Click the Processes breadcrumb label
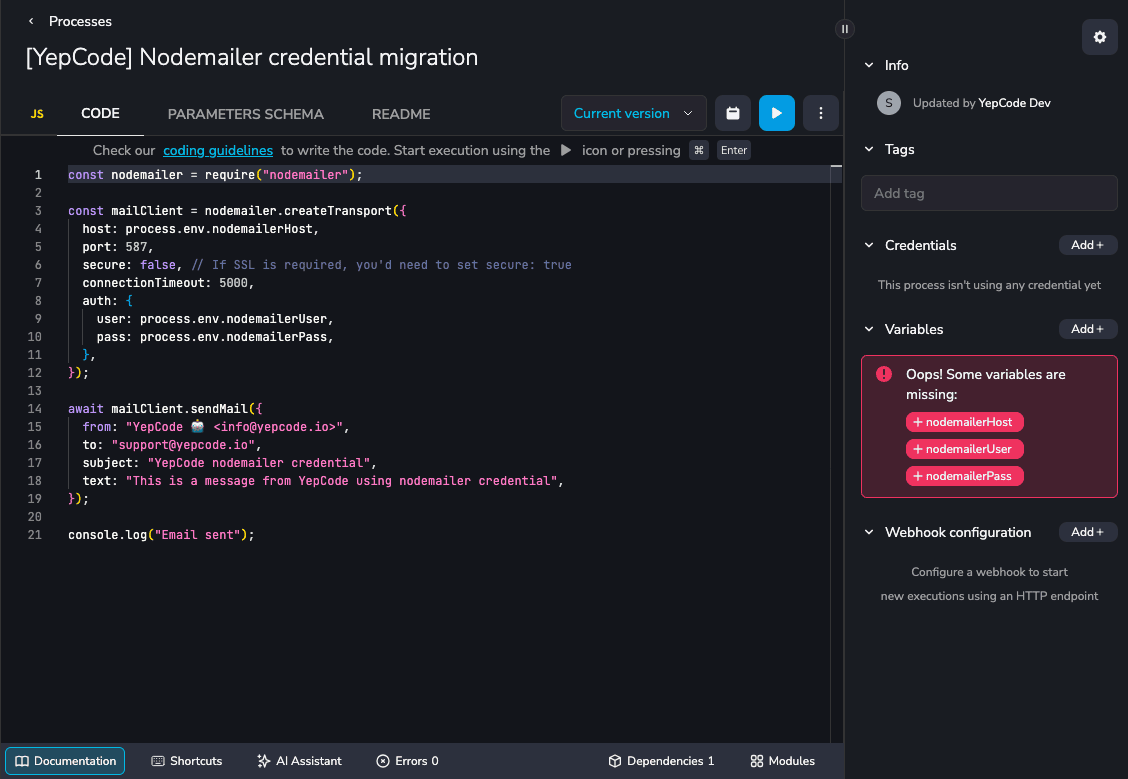The width and height of the screenshot is (1128, 779). (80, 22)
